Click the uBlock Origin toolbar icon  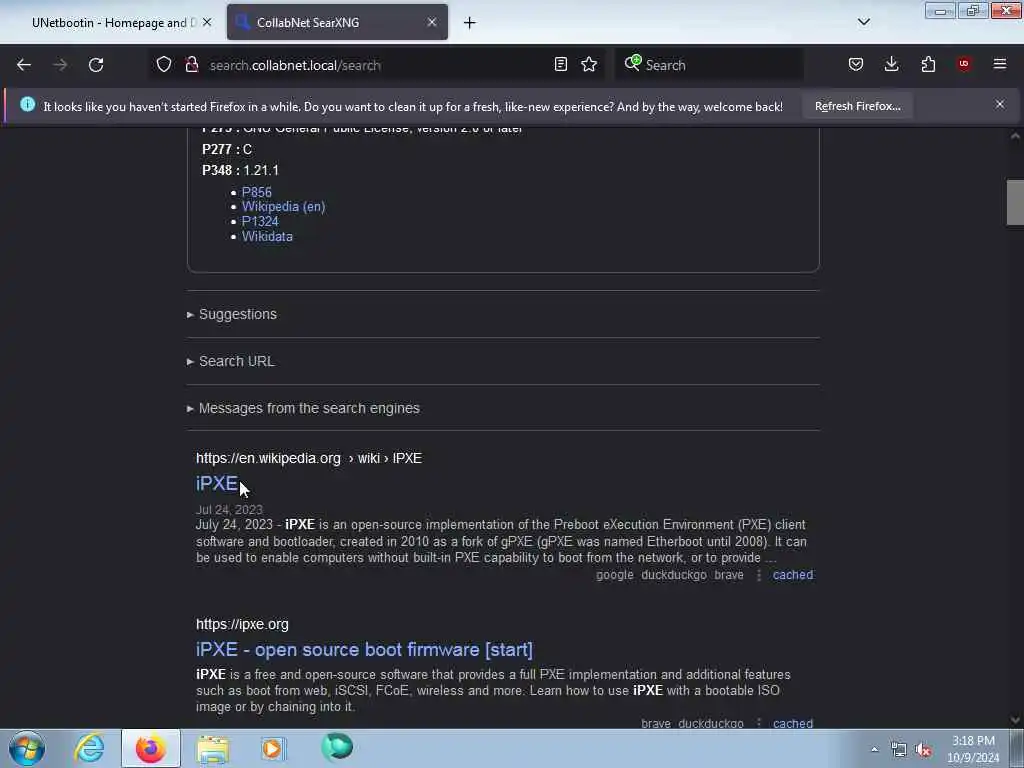[x=964, y=64]
